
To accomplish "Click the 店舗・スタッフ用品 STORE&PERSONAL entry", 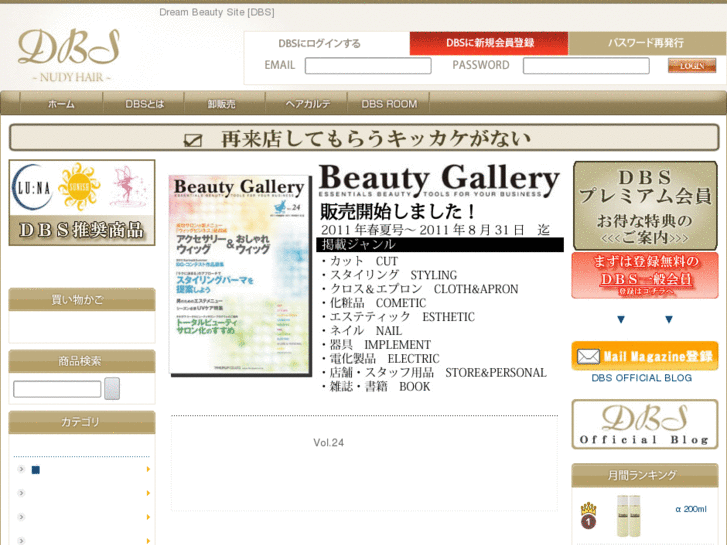I will click(x=434, y=372).
